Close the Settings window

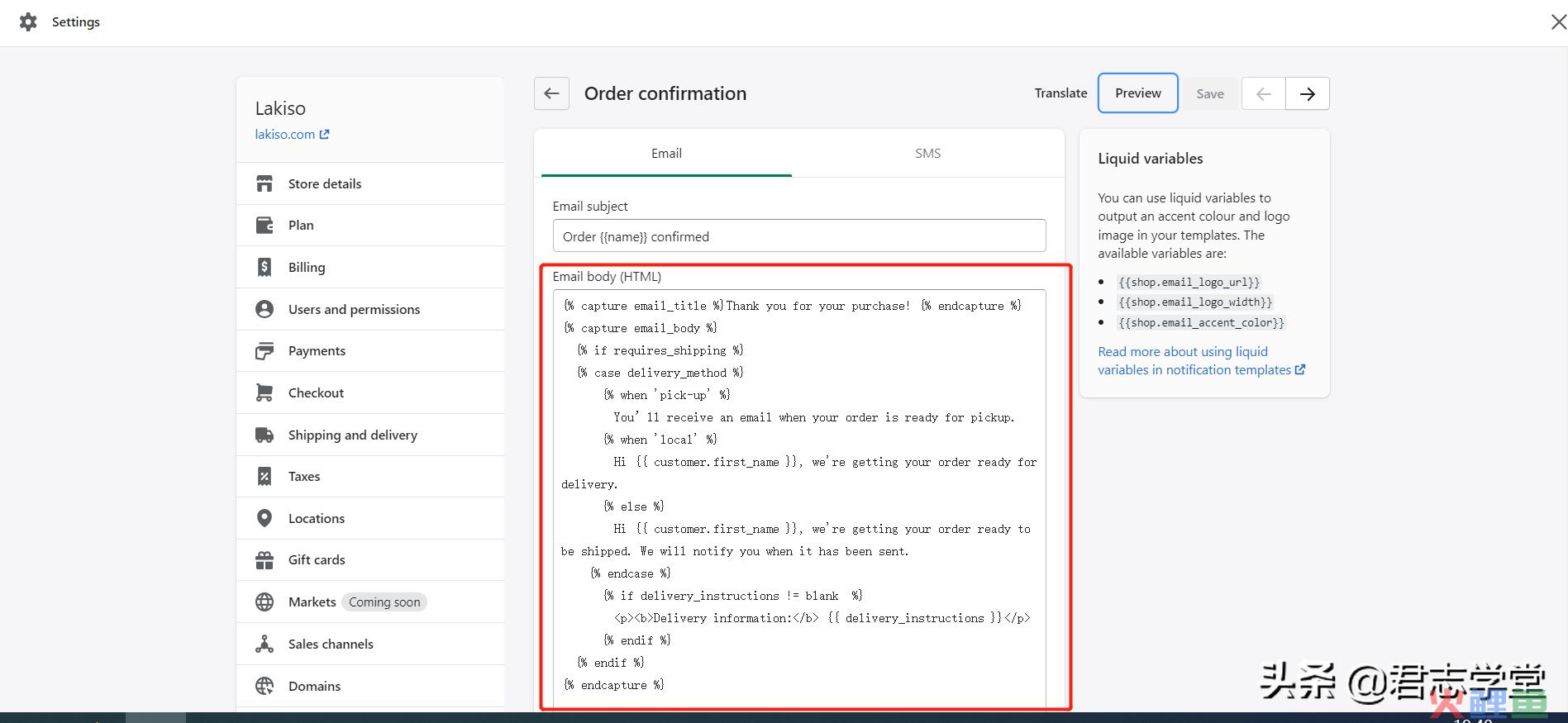tap(1558, 22)
